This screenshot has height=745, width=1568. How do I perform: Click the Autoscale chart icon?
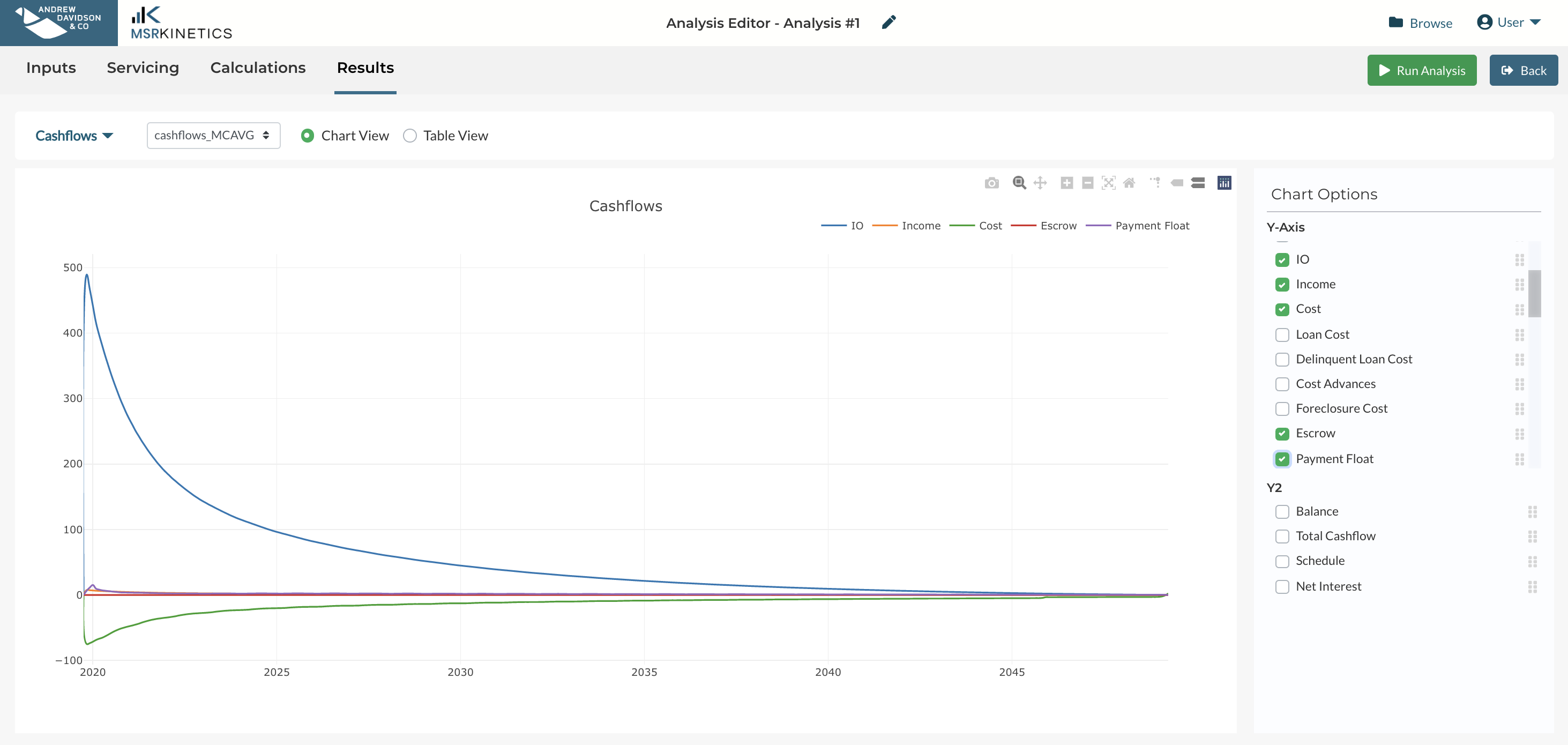click(1108, 183)
